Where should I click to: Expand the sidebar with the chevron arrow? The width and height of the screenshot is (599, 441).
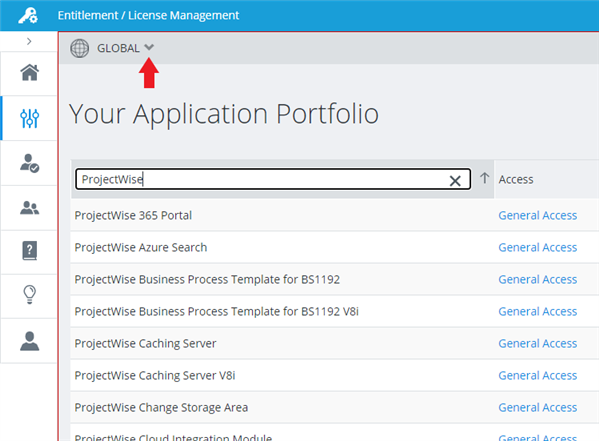coord(29,41)
